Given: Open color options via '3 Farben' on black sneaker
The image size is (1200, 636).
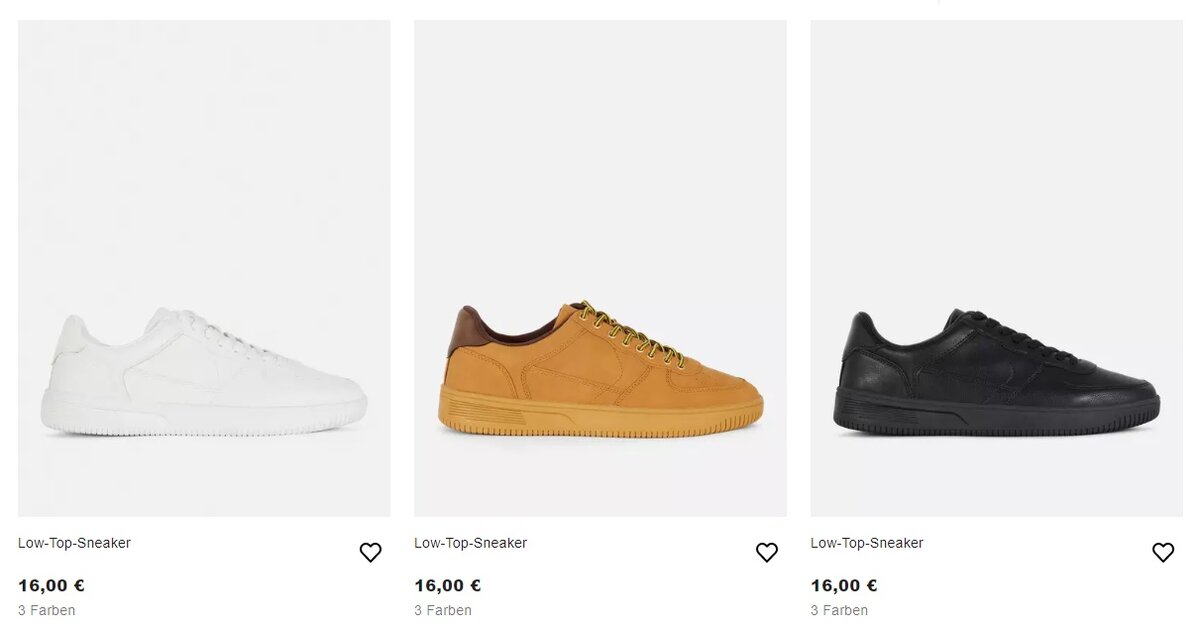Looking at the screenshot, I should coord(839,609).
